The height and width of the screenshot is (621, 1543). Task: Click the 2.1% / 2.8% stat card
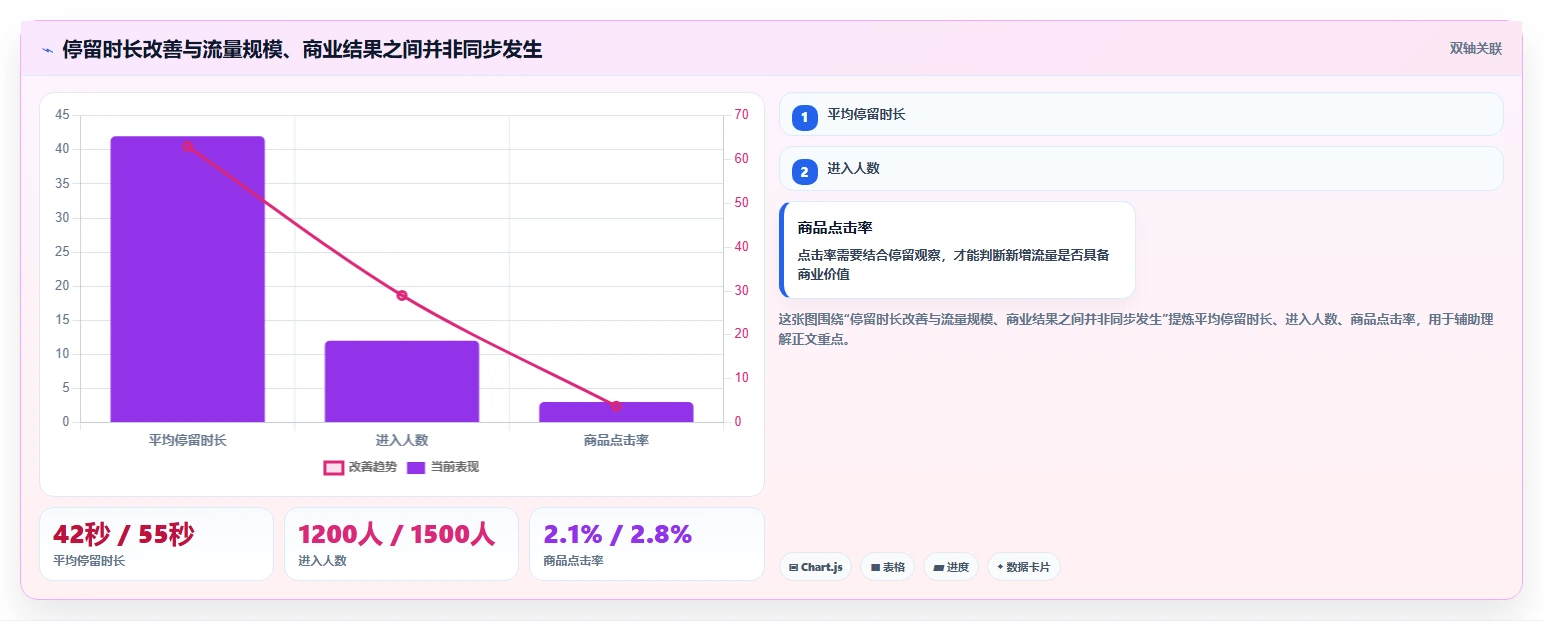click(646, 544)
